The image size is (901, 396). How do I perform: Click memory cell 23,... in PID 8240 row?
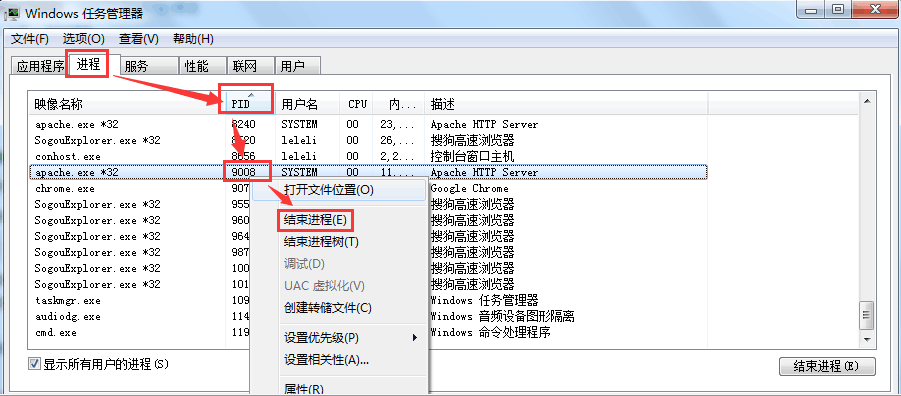pyautogui.click(x=397, y=124)
